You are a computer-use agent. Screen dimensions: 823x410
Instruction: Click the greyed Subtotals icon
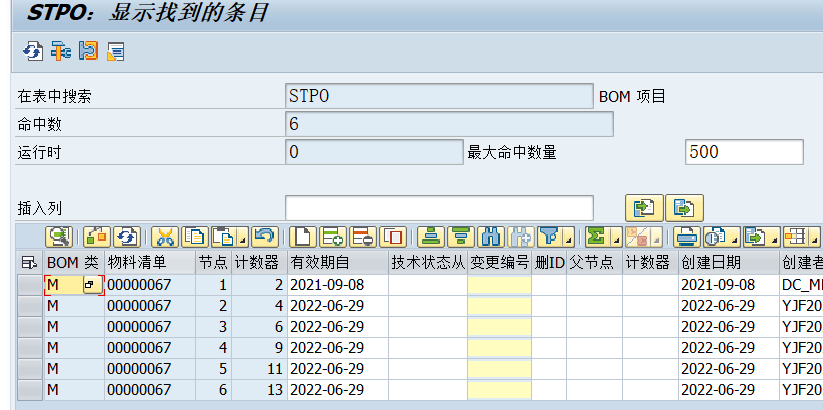tap(639, 237)
